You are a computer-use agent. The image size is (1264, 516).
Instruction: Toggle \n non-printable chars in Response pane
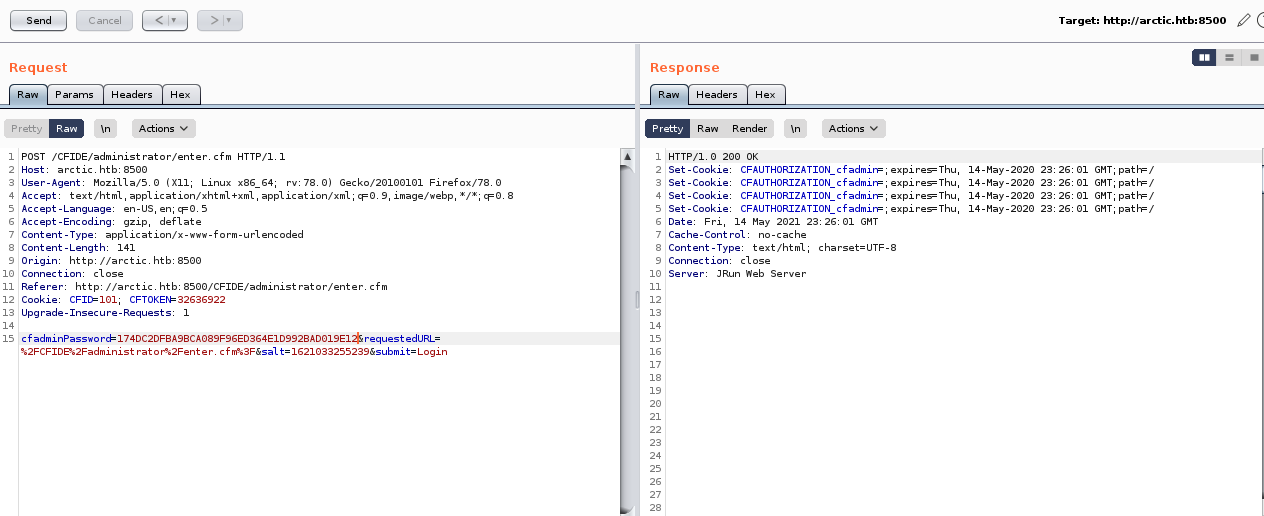point(796,128)
